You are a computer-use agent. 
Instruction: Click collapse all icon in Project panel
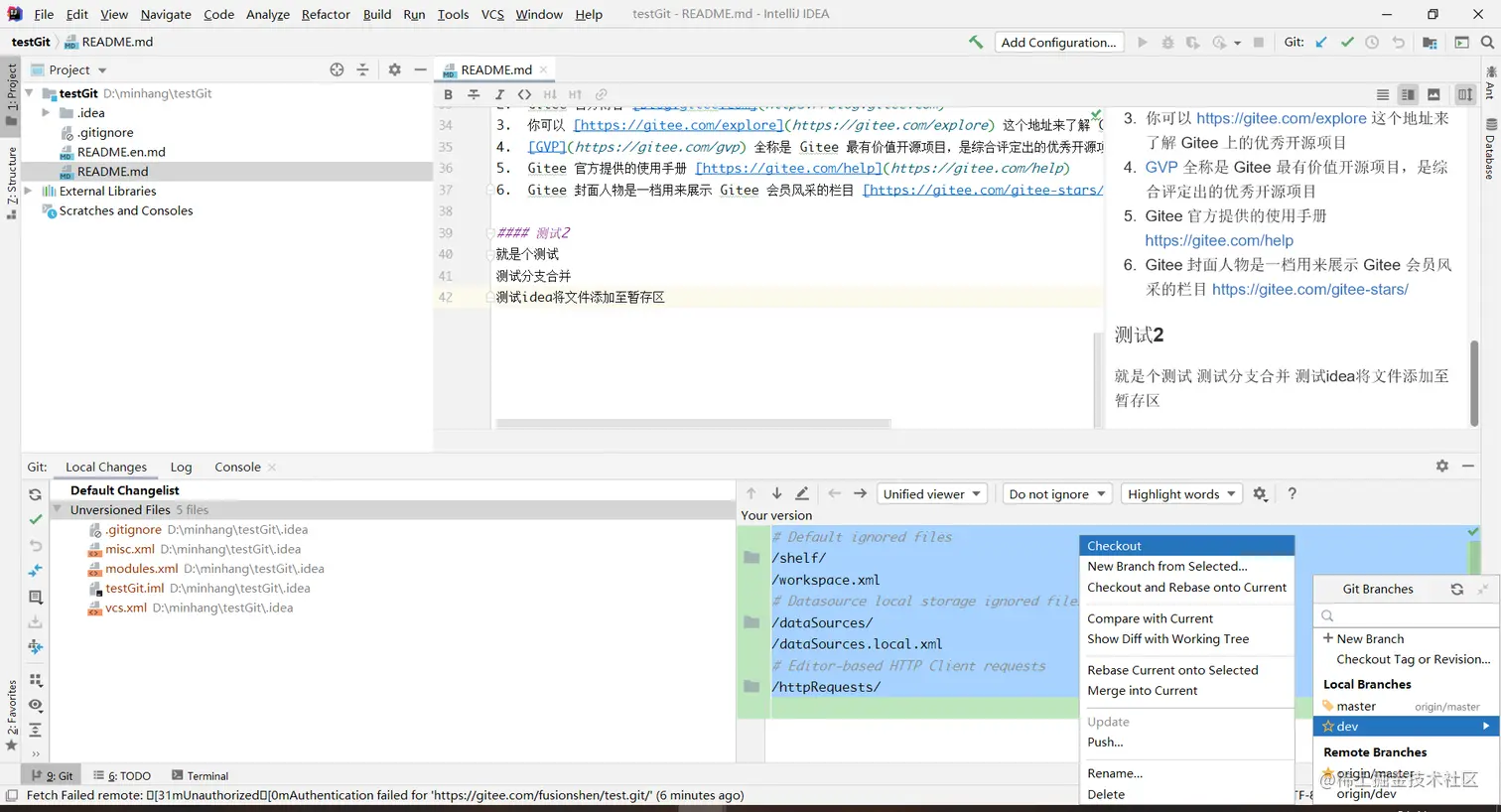click(362, 69)
